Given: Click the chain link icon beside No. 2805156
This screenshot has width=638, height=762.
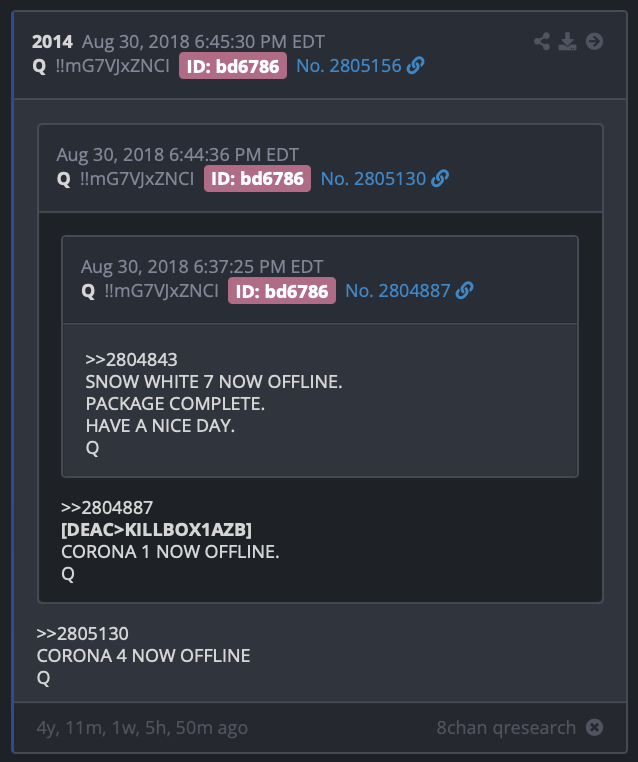Looking at the screenshot, I should tap(415, 66).
